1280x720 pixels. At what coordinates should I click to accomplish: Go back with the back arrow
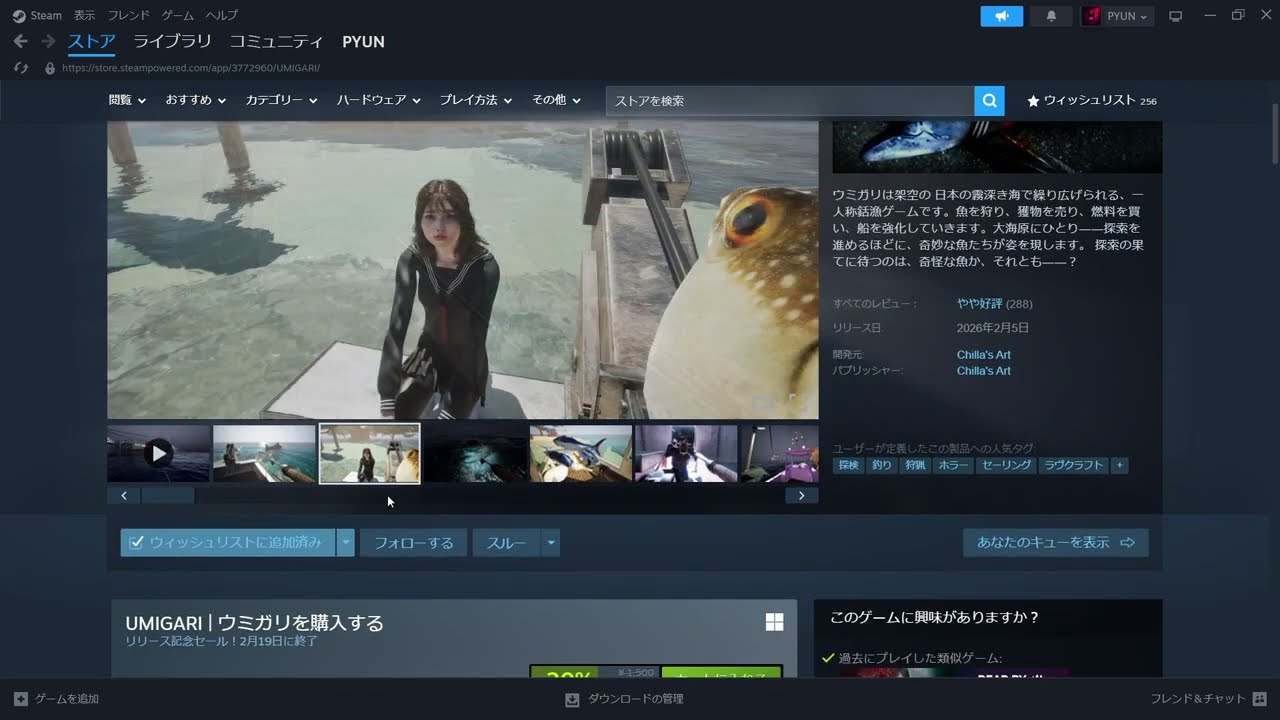point(21,42)
